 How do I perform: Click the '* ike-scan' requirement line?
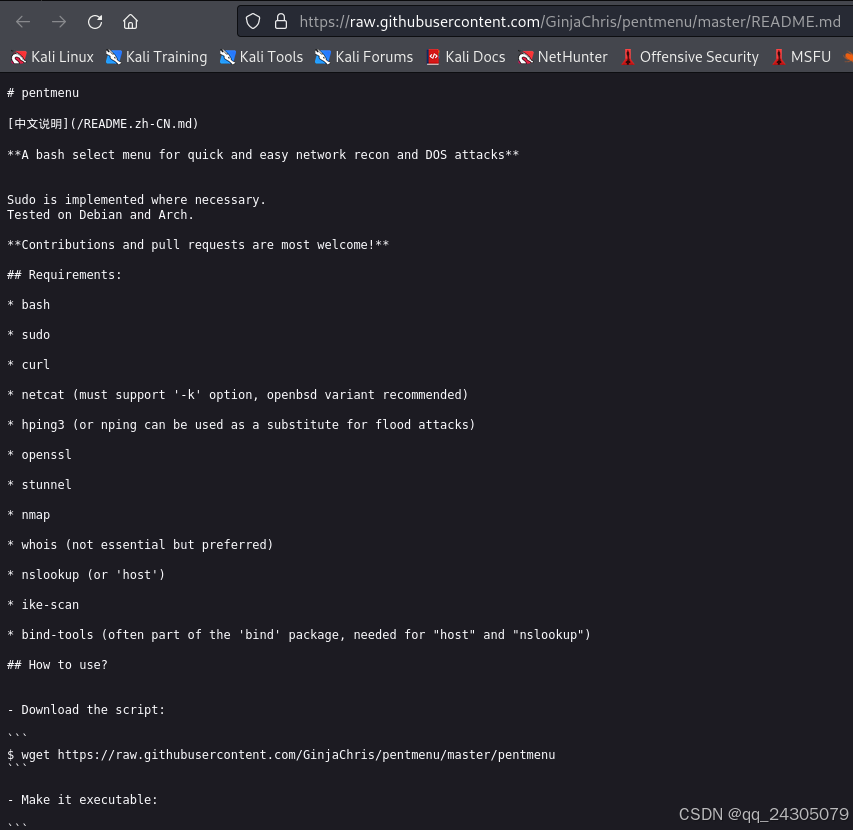[x=43, y=605]
